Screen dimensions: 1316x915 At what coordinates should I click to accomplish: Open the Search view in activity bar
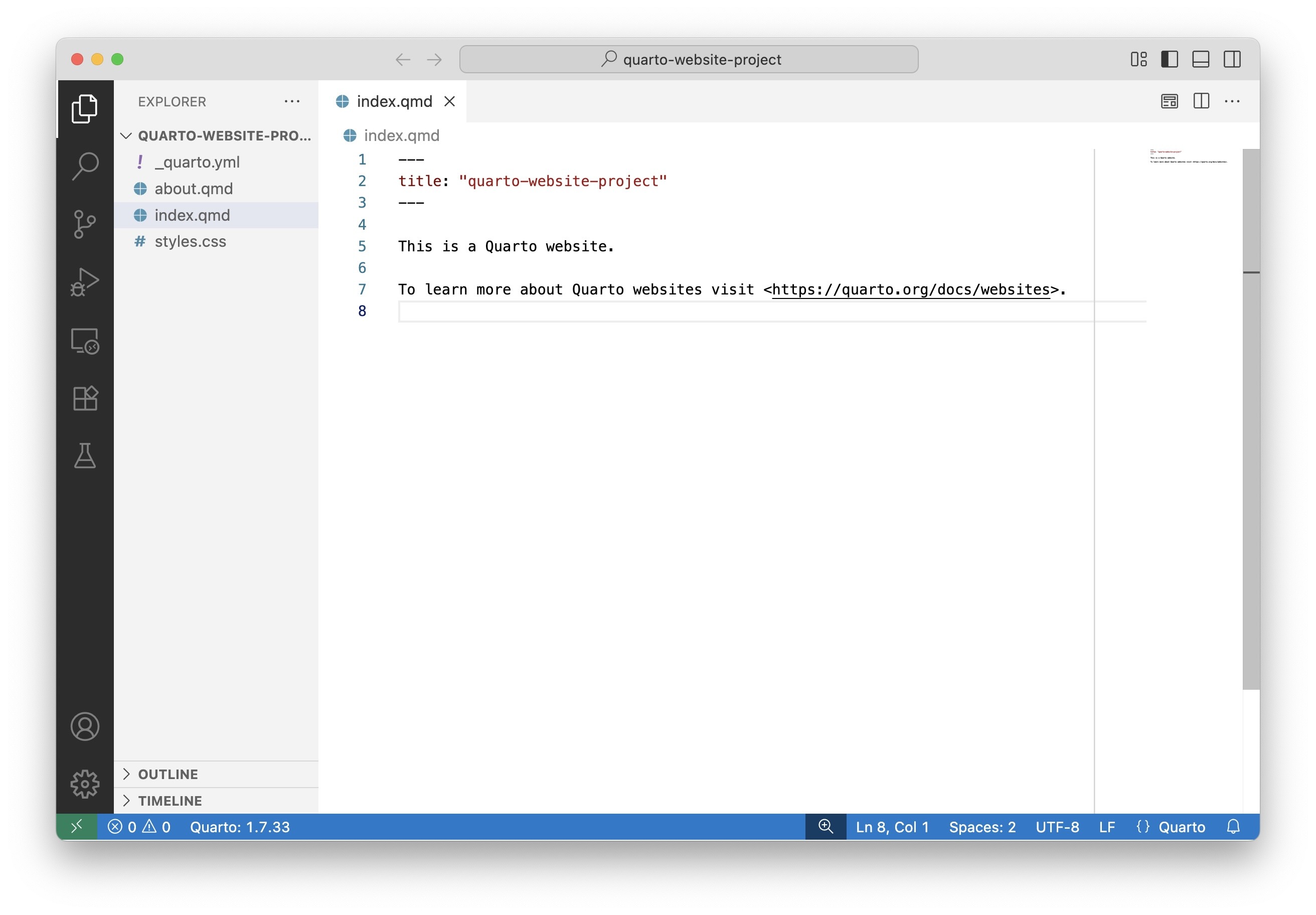tap(85, 166)
